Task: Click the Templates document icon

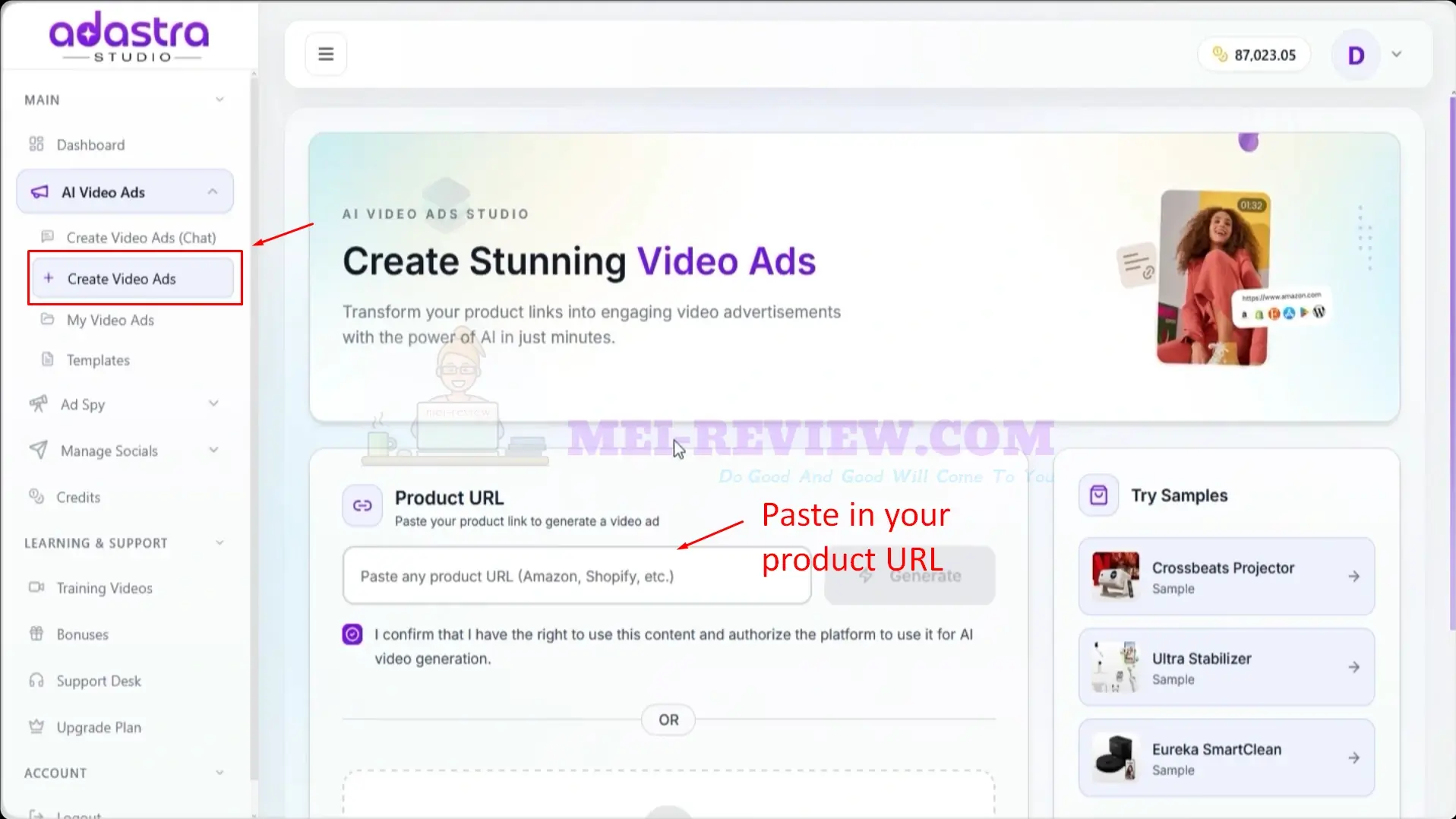Action: (47, 359)
